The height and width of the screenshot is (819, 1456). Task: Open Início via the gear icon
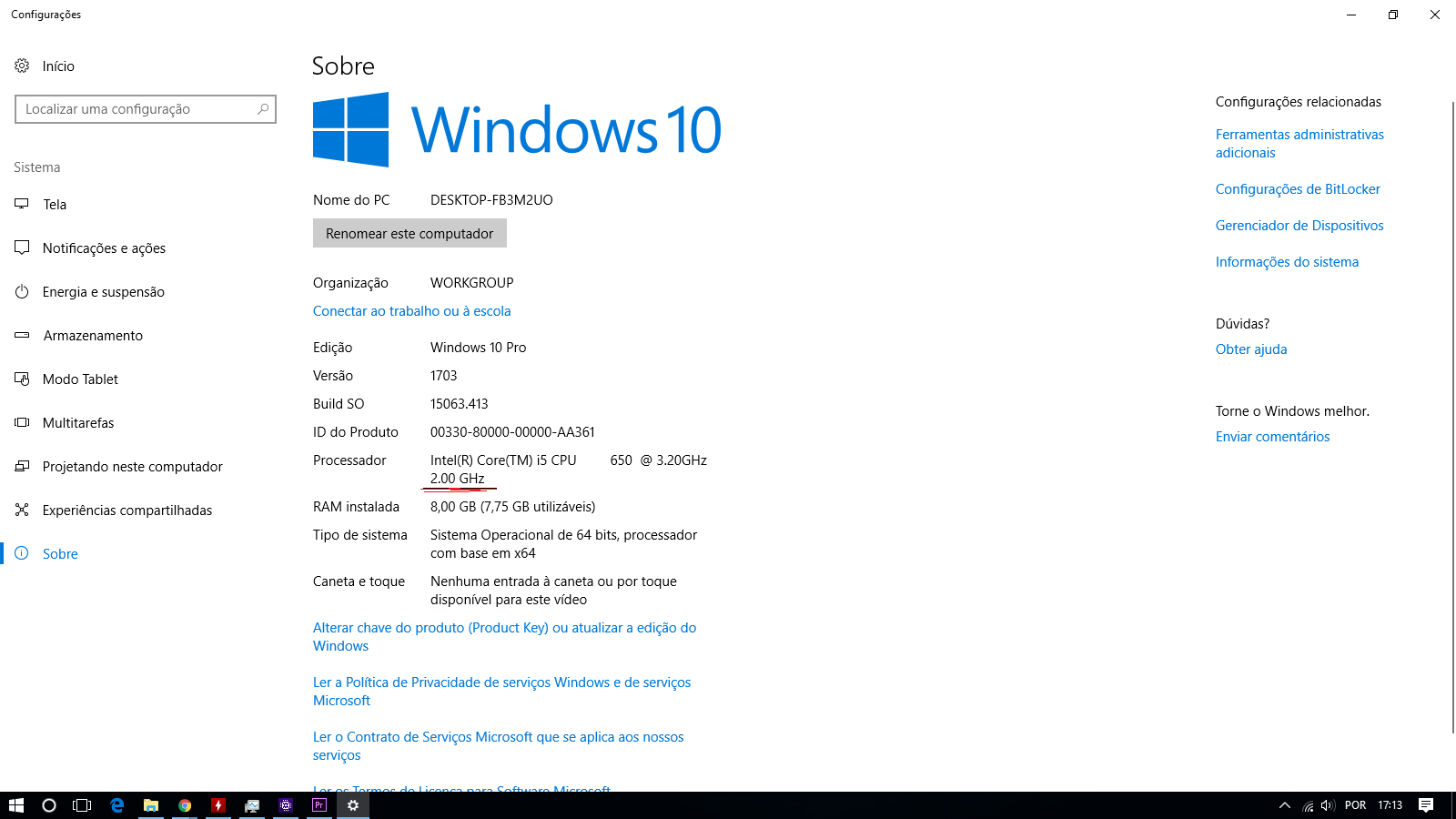(x=22, y=66)
